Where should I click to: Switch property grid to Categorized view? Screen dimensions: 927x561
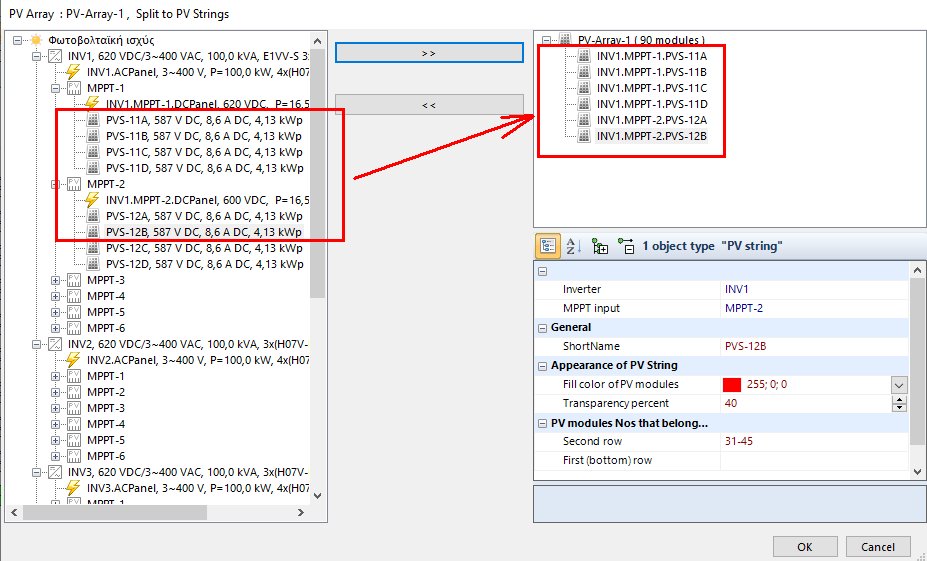[547, 245]
